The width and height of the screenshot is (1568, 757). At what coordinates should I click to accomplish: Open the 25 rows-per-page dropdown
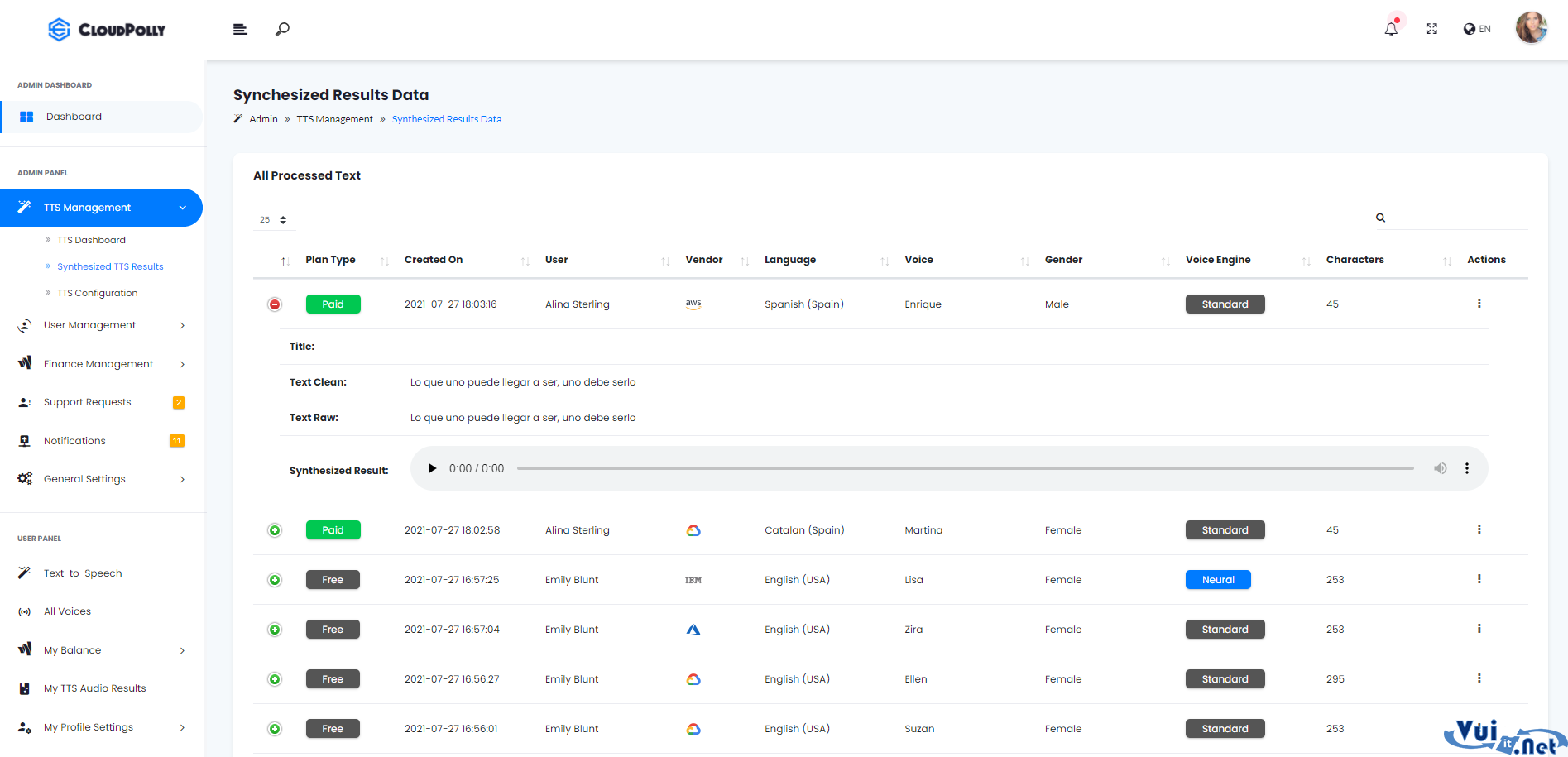(x=273, y=220)
